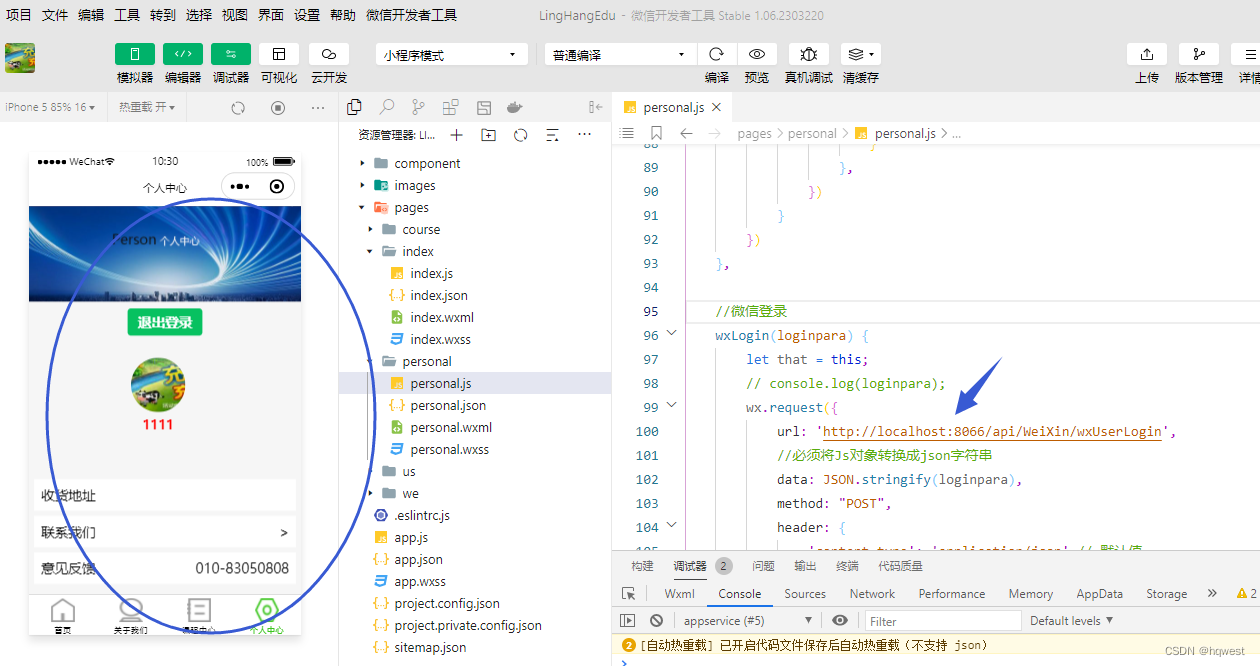Open the Visualization (可视化) tool
This screenshot has height=666, width=1260.
[x=279, y=54]
